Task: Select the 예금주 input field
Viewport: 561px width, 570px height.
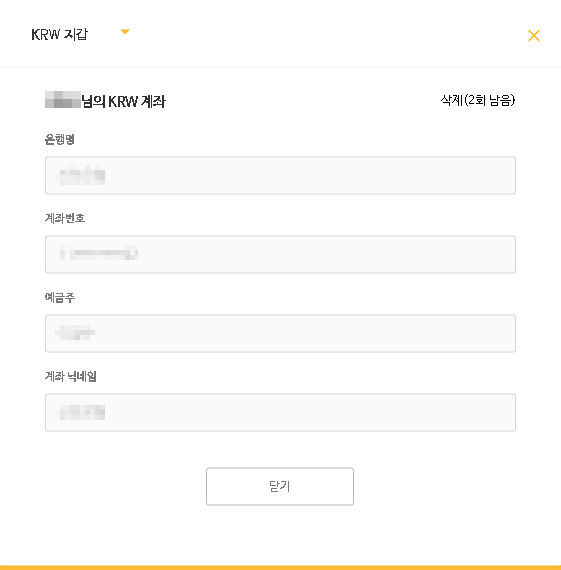Action: click(x=280, y=333)
